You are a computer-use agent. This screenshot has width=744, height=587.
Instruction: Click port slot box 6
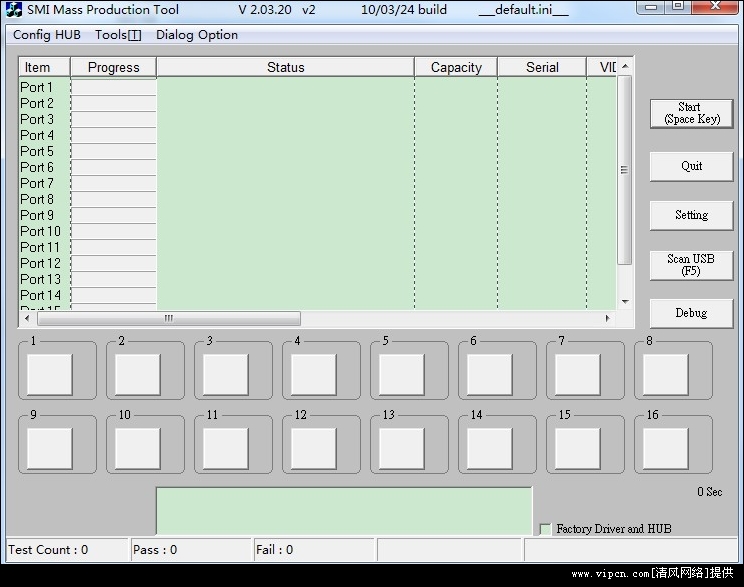click(490, 374)
